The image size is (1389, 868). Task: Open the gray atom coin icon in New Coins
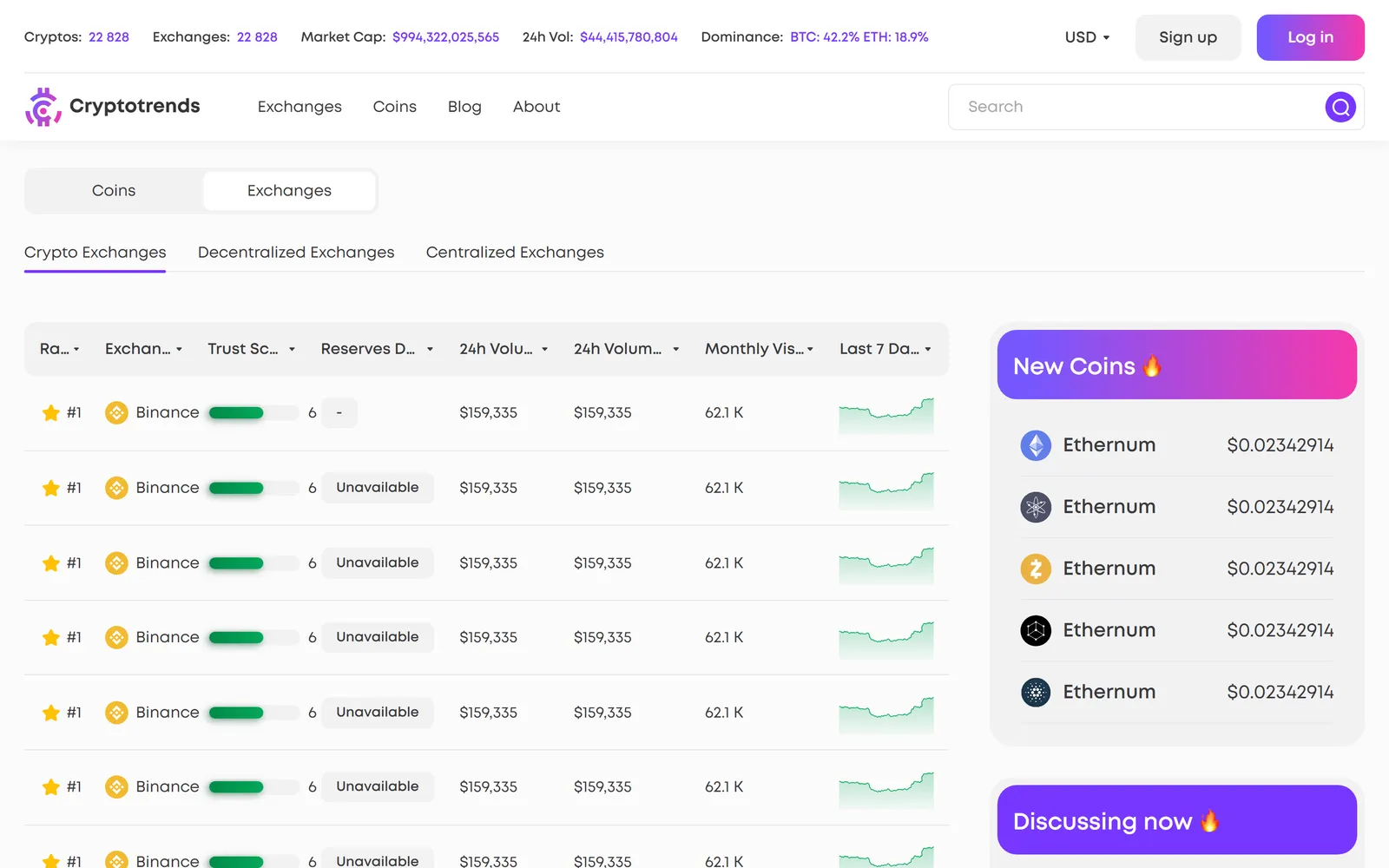(1036, 507)
